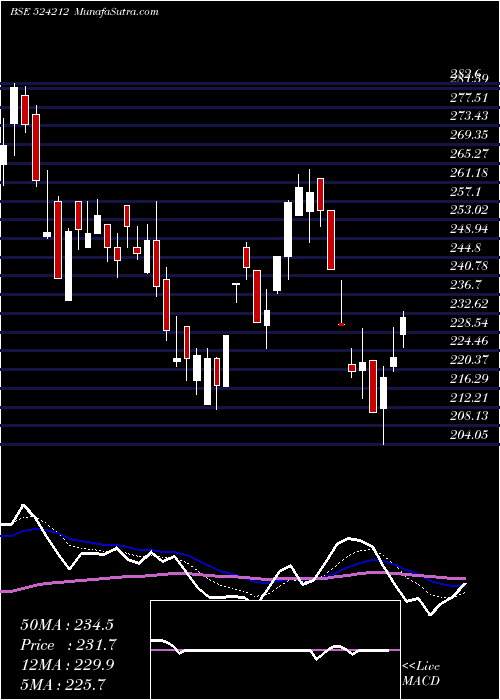This screenshot has width=500, height=700.
Task: Click the 265.27 price axis label
Action: [469, 154]
